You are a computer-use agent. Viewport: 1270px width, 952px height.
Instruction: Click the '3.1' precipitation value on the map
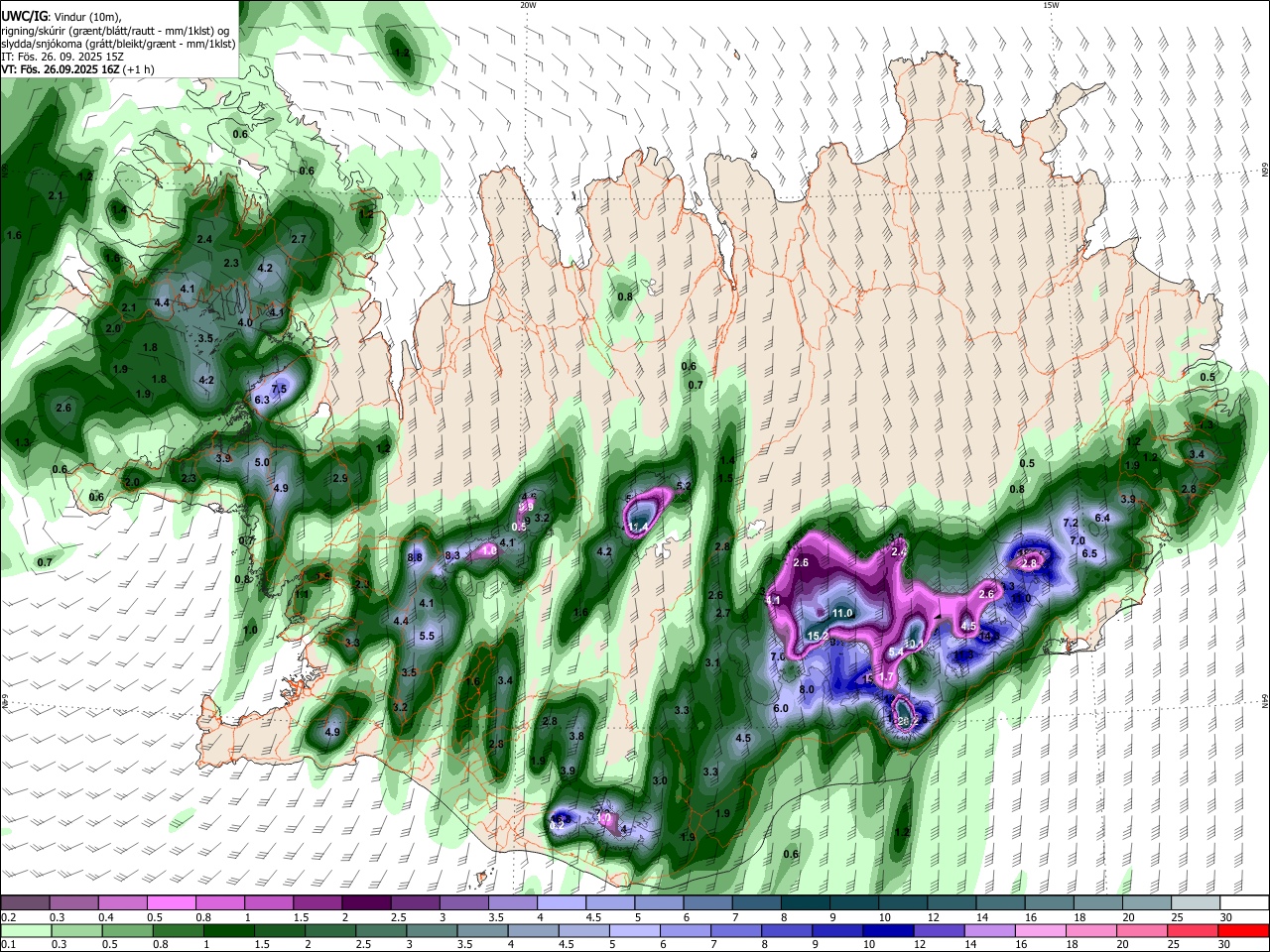tap(712, 662)
